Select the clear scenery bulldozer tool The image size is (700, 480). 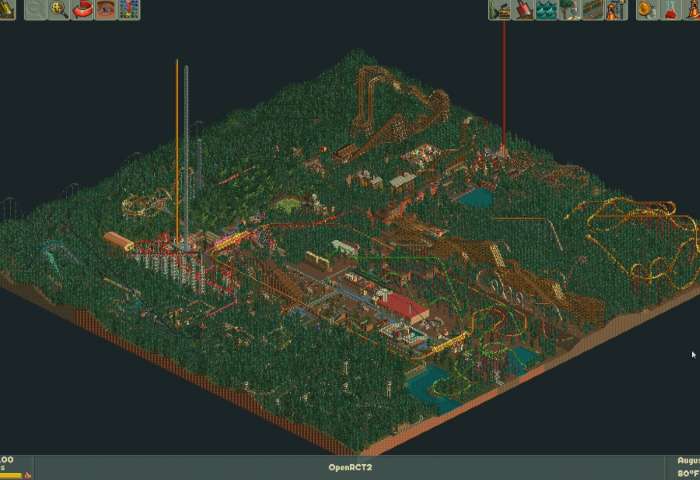500,9
